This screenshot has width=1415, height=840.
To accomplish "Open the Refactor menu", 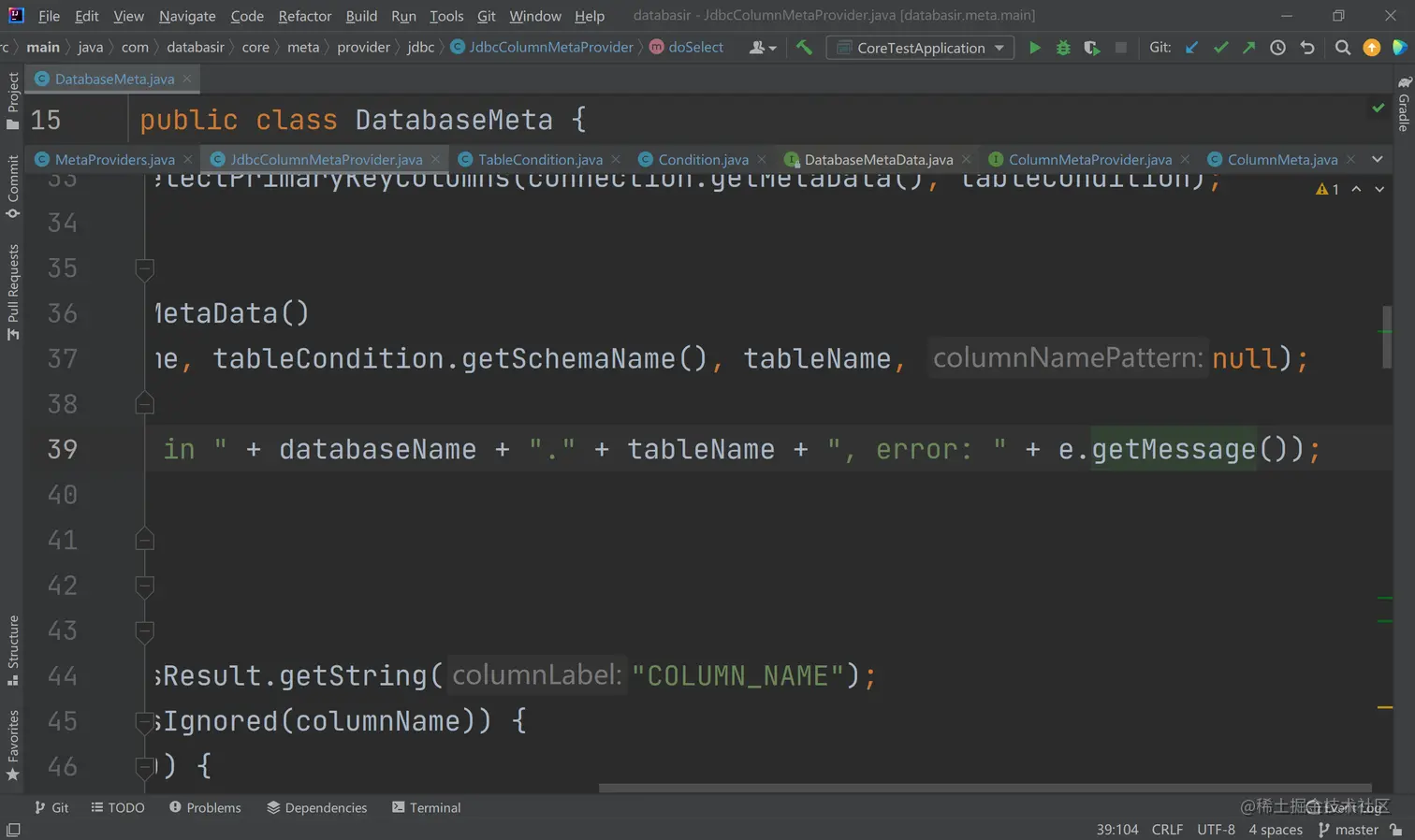I will (x=305, y=16).
